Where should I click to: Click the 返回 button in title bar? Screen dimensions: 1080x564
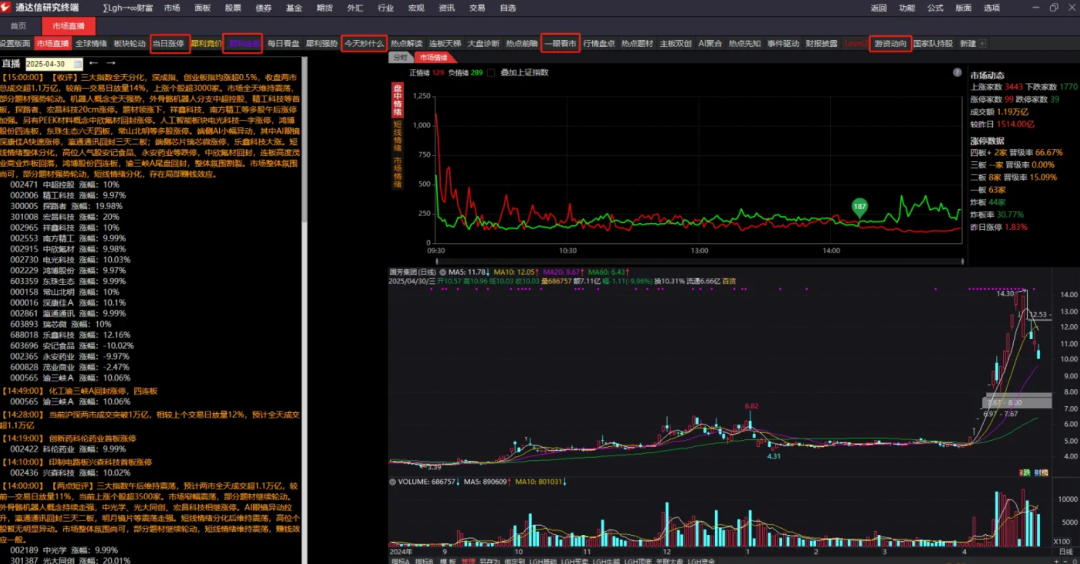(879, 8)
